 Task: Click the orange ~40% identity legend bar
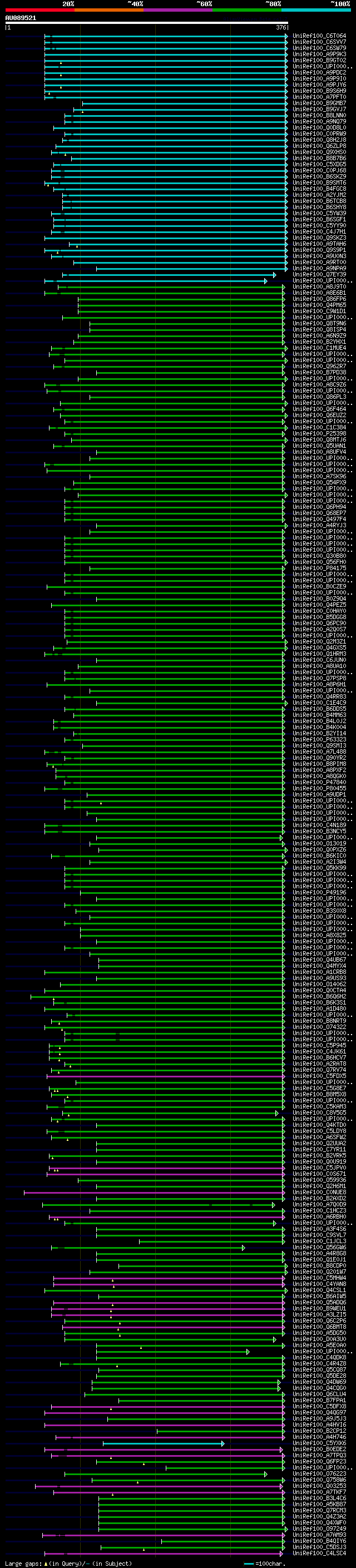(109, 11)
